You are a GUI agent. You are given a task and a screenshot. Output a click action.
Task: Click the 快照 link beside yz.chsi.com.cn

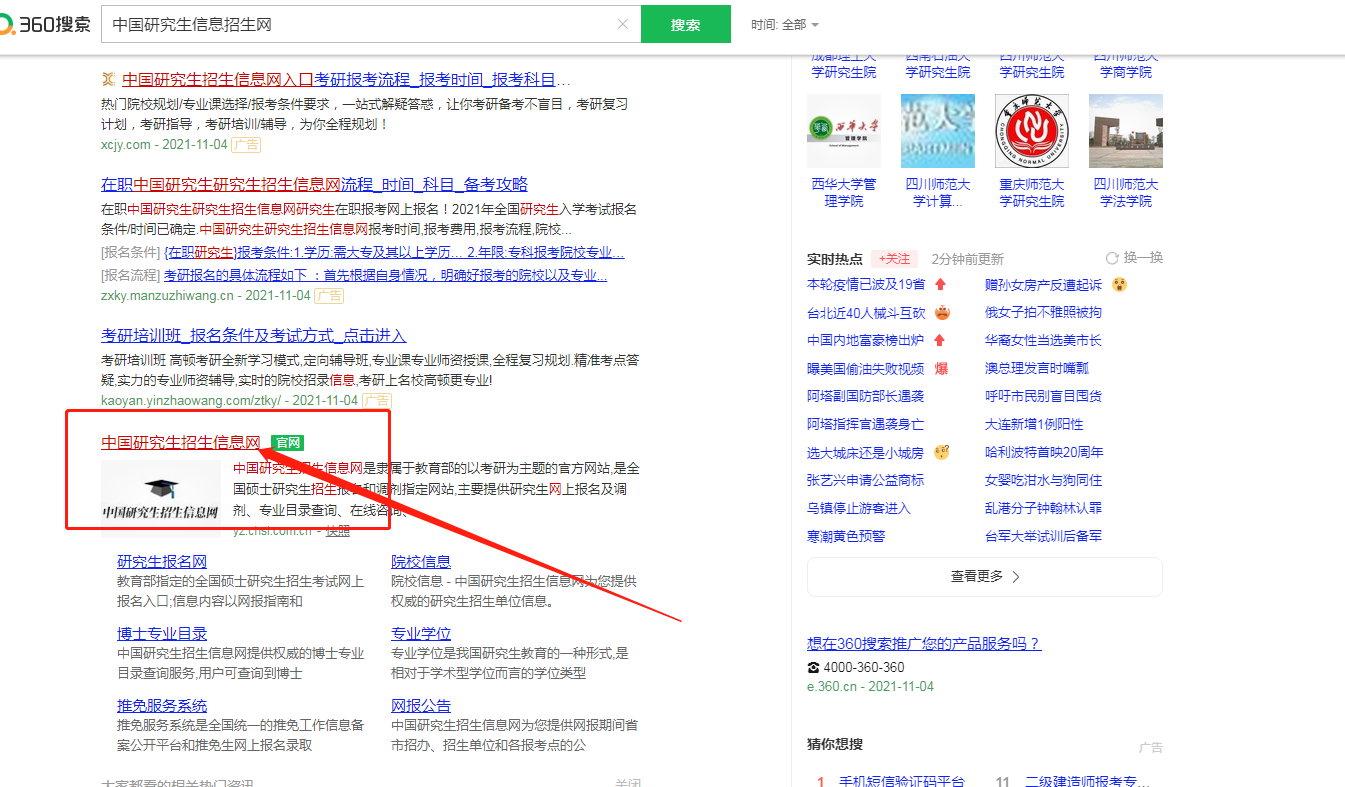click(x=338, y=531)
